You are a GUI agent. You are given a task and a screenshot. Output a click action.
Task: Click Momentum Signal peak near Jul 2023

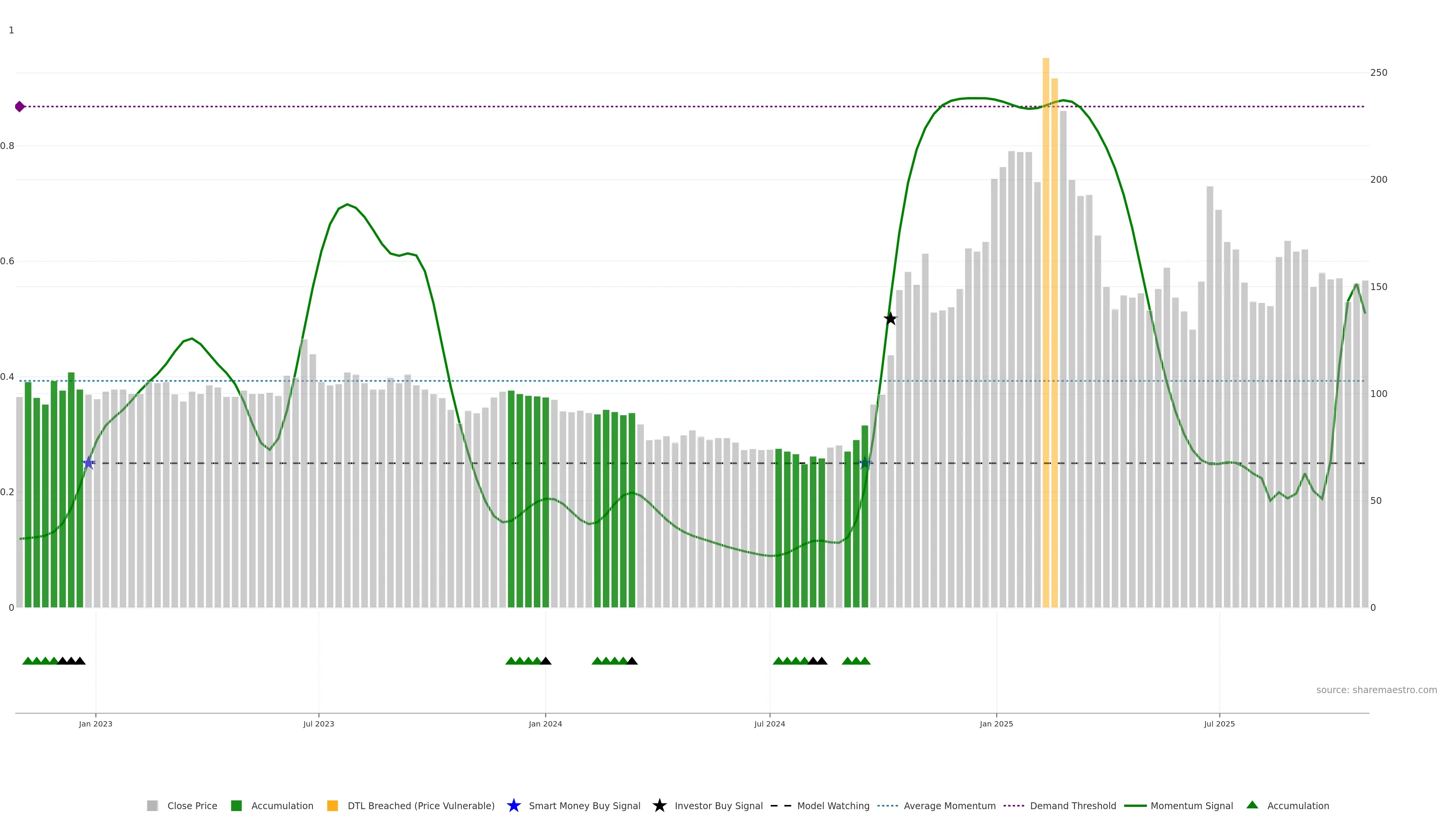tap(347, 205)
